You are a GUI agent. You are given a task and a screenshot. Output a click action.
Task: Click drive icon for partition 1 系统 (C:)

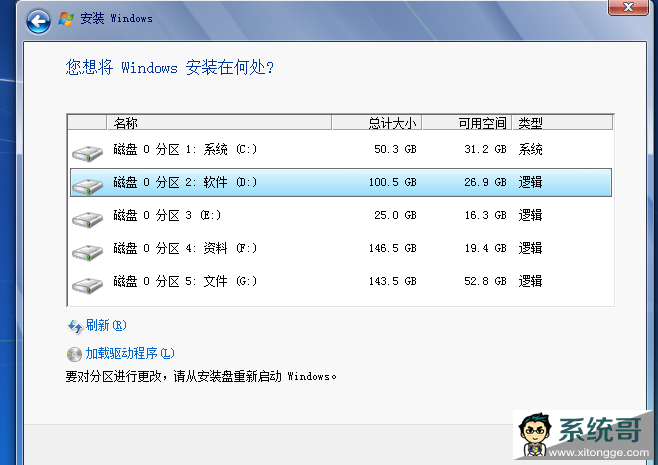pyautogui.click(x=87, y=153)
